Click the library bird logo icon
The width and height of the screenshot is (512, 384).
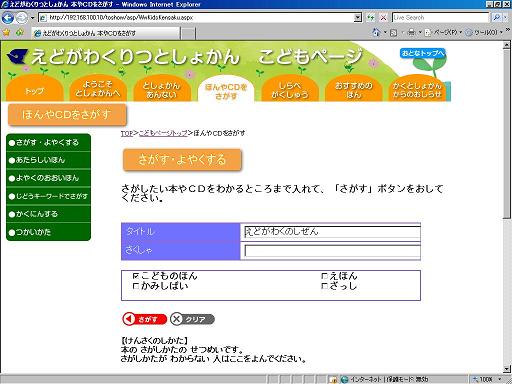click(x=17, y=57)
